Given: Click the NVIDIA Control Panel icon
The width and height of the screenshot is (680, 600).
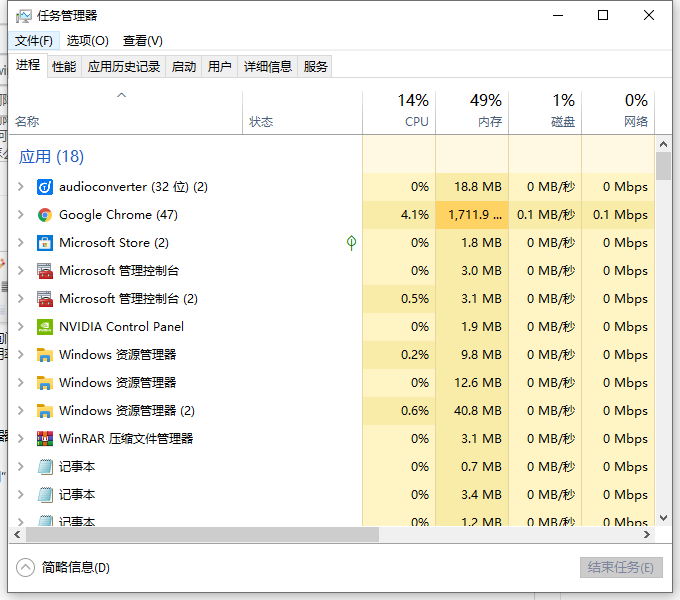Looking at the screenshot, I should point(44,327).
